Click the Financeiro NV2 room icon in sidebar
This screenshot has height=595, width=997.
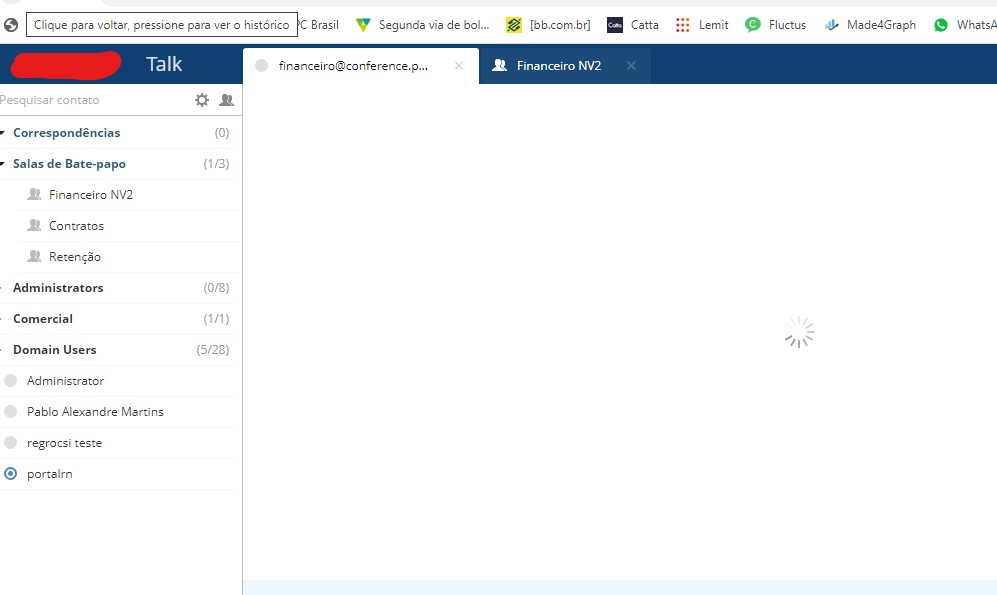[x=34, y=195]
